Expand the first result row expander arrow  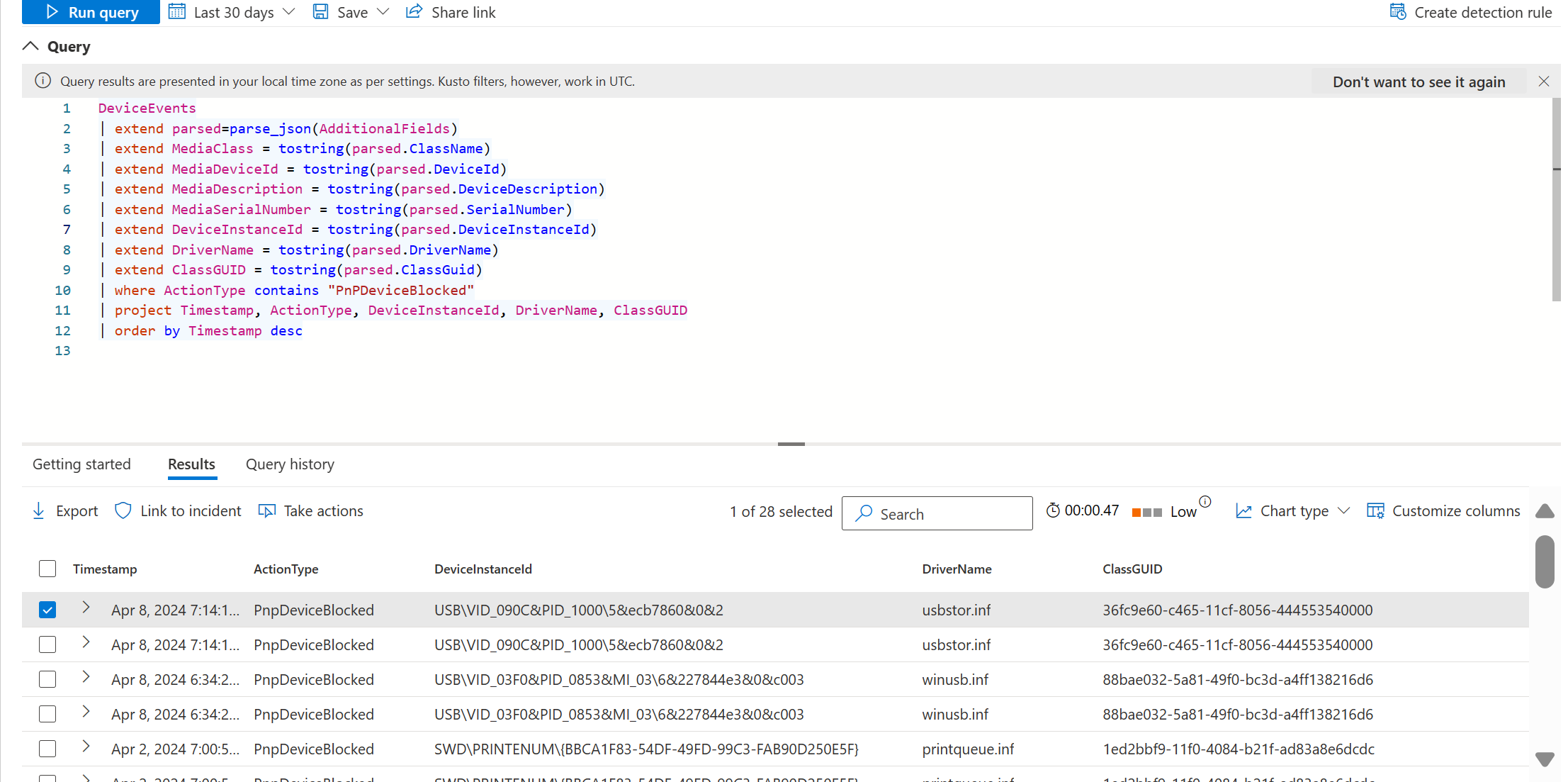click(x=86, y=608)
